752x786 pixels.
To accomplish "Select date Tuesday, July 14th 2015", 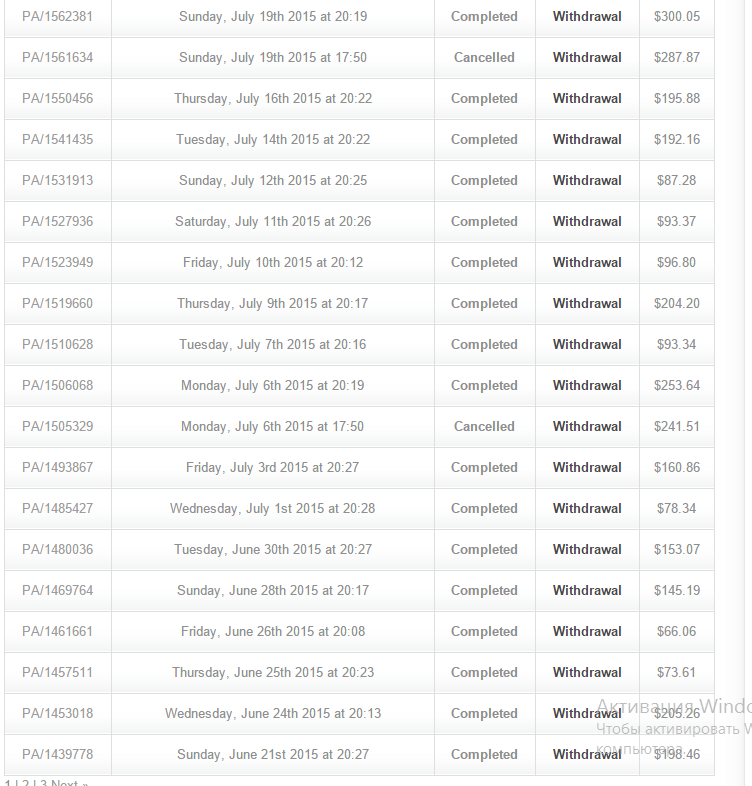I will (273, 139).
